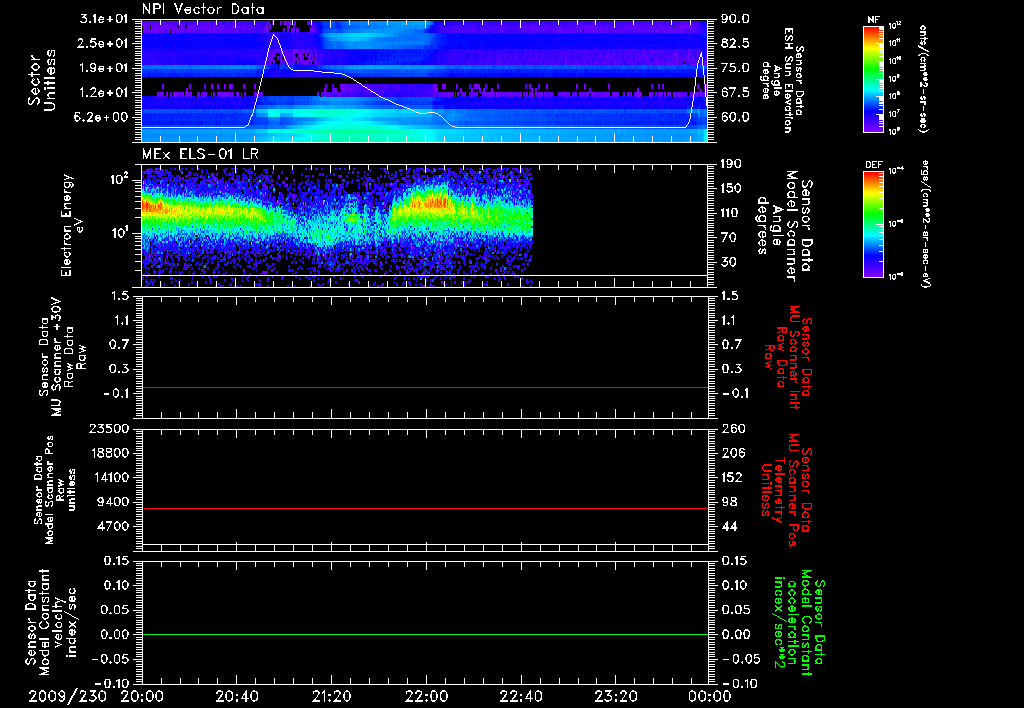Click the 90.0 tick on Sun Elevation axis
Screen dimensions: 1024x708
tap(733, 19)
